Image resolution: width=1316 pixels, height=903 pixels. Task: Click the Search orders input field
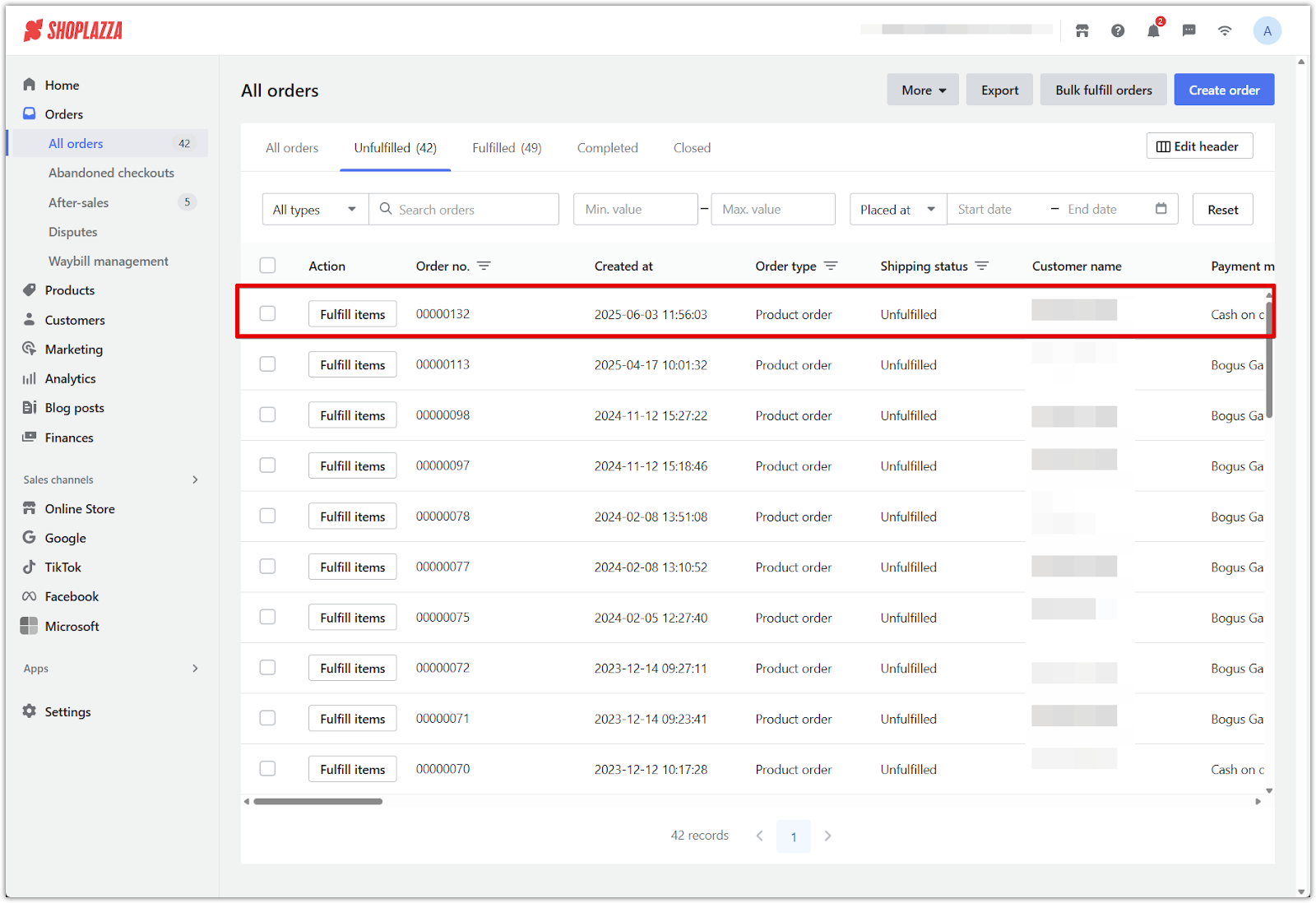coord(465,209)
